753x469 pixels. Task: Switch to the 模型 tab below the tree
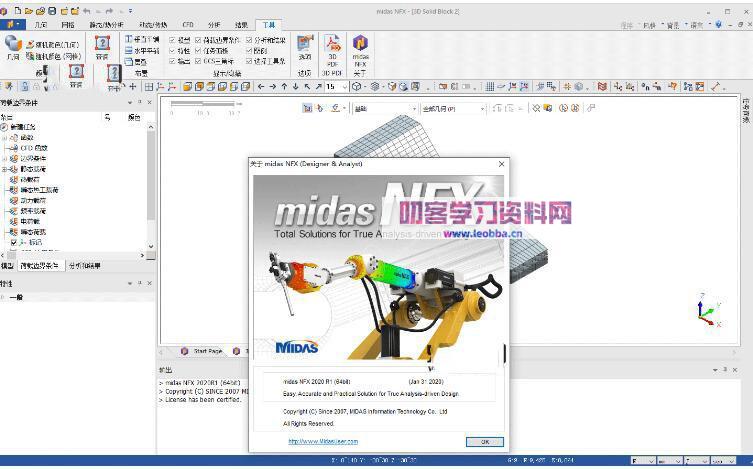[7, 265]
